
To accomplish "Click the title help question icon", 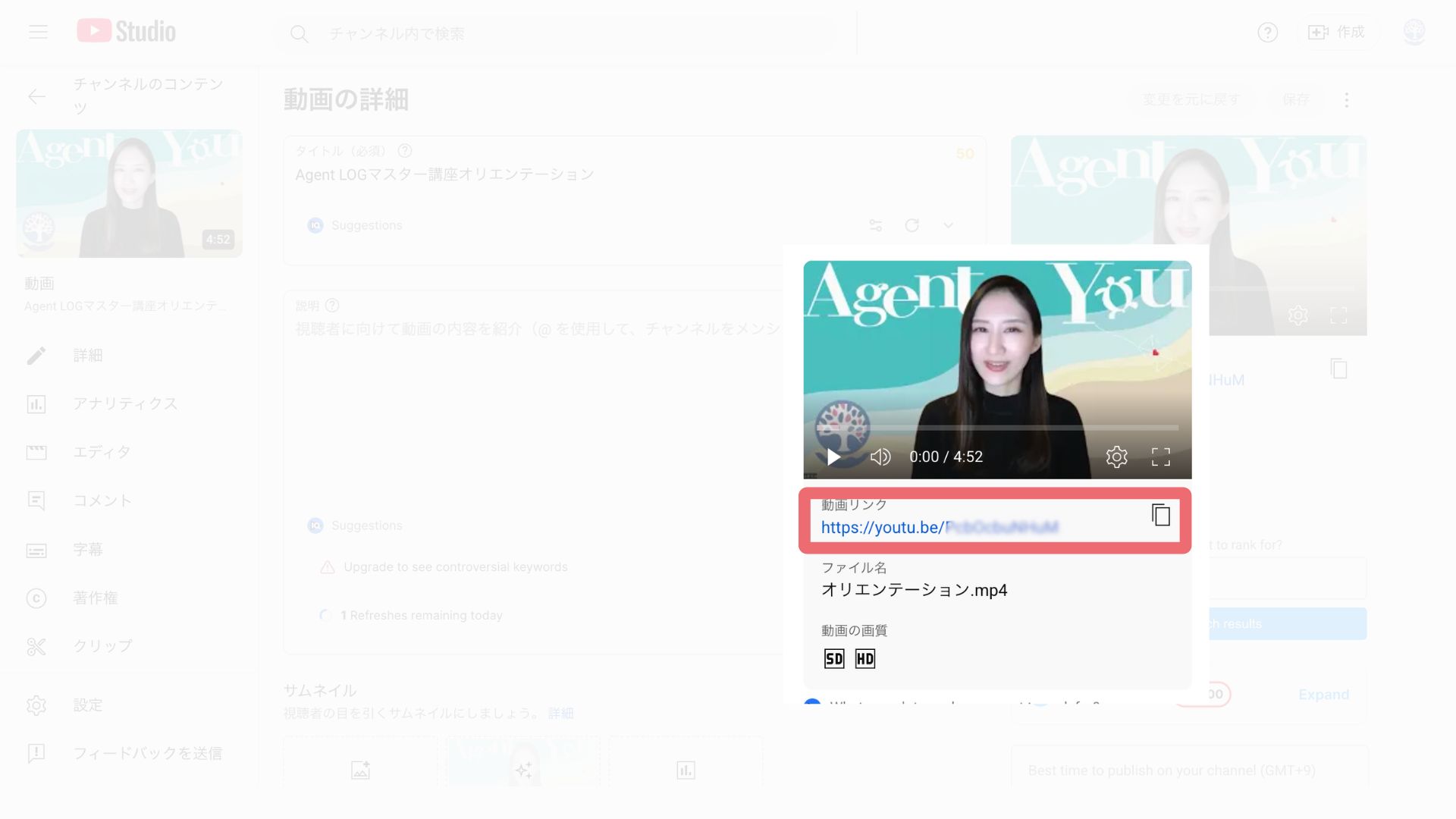I will pos(405,150).
